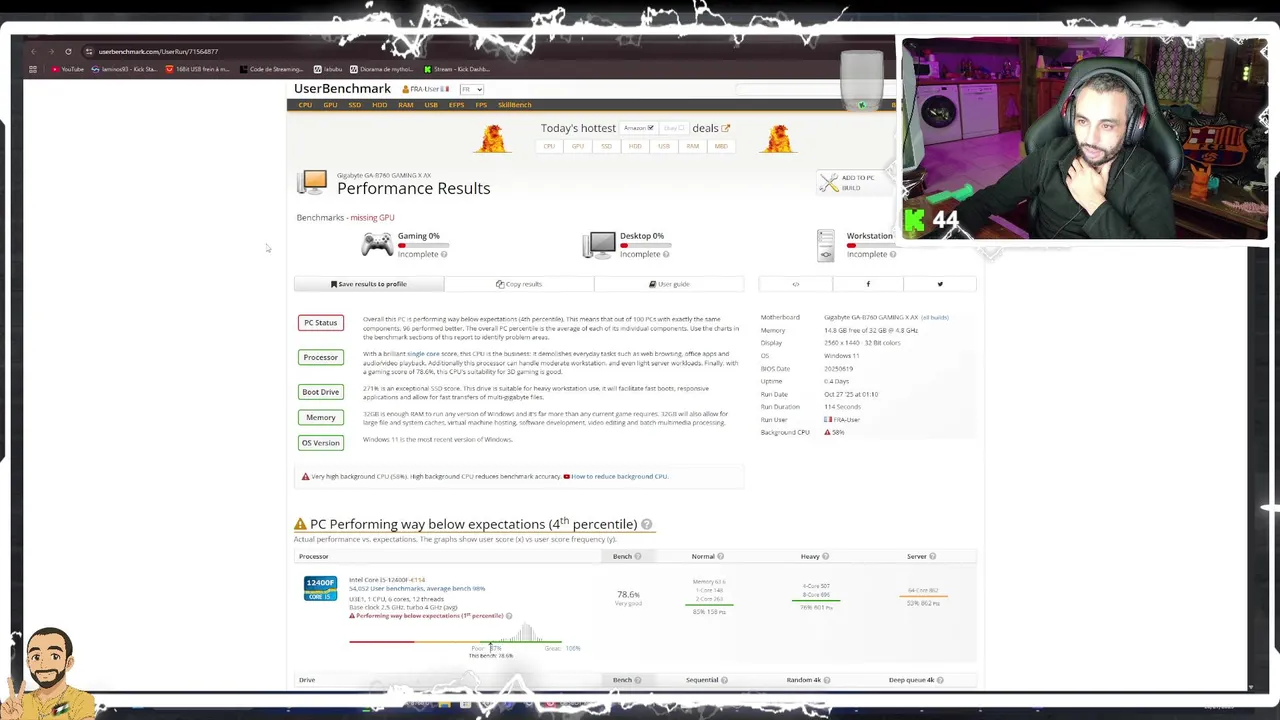The width and height of the screenshot is (1280, 720).
Task: Jump to the Processor section button
Action: (321, 357)
